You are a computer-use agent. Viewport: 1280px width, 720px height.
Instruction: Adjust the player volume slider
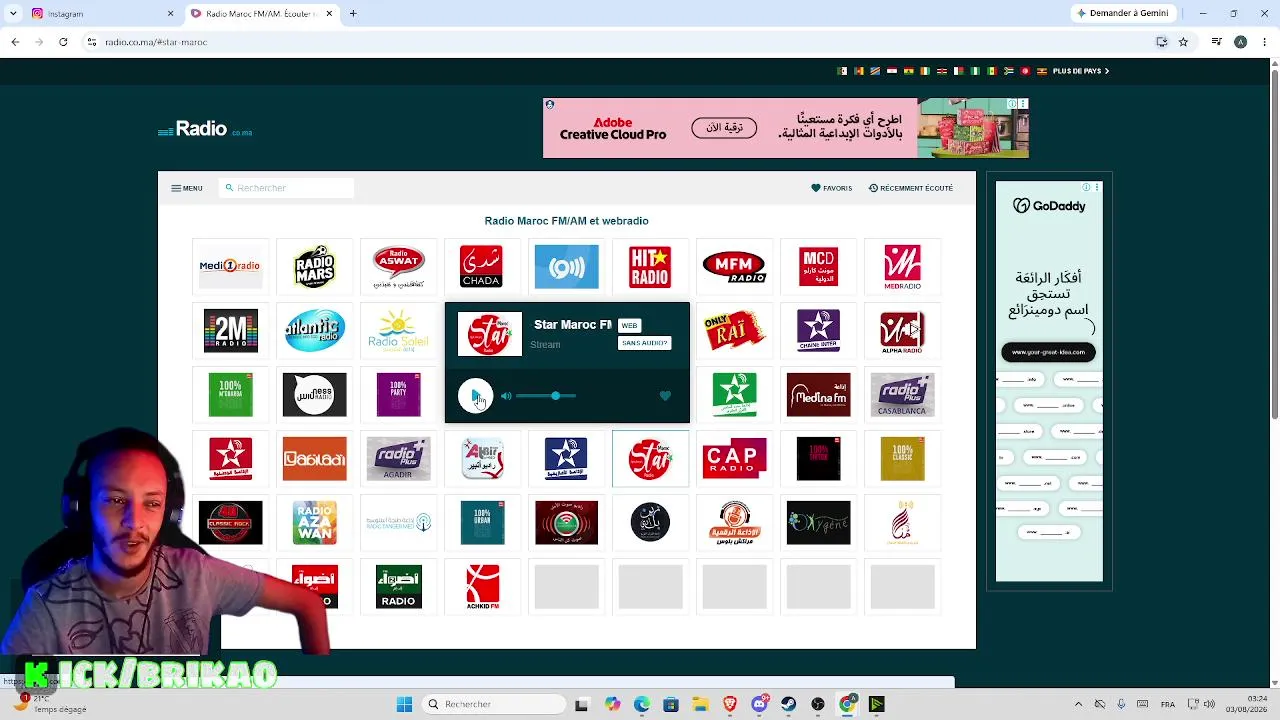[546, 396]
